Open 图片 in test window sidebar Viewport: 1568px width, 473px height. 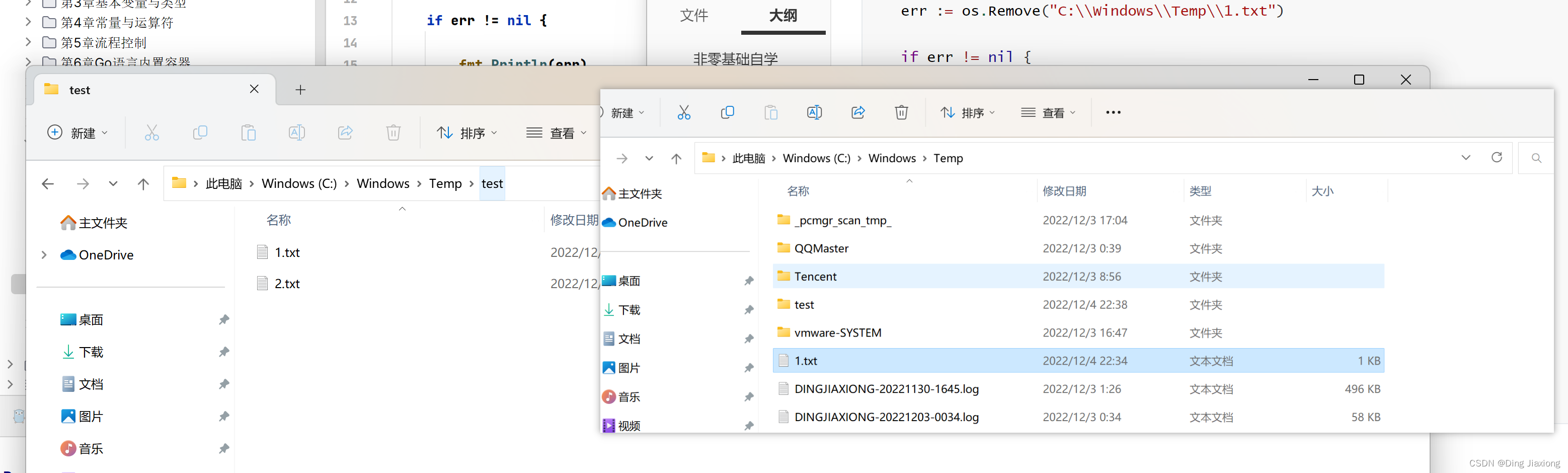83,416
